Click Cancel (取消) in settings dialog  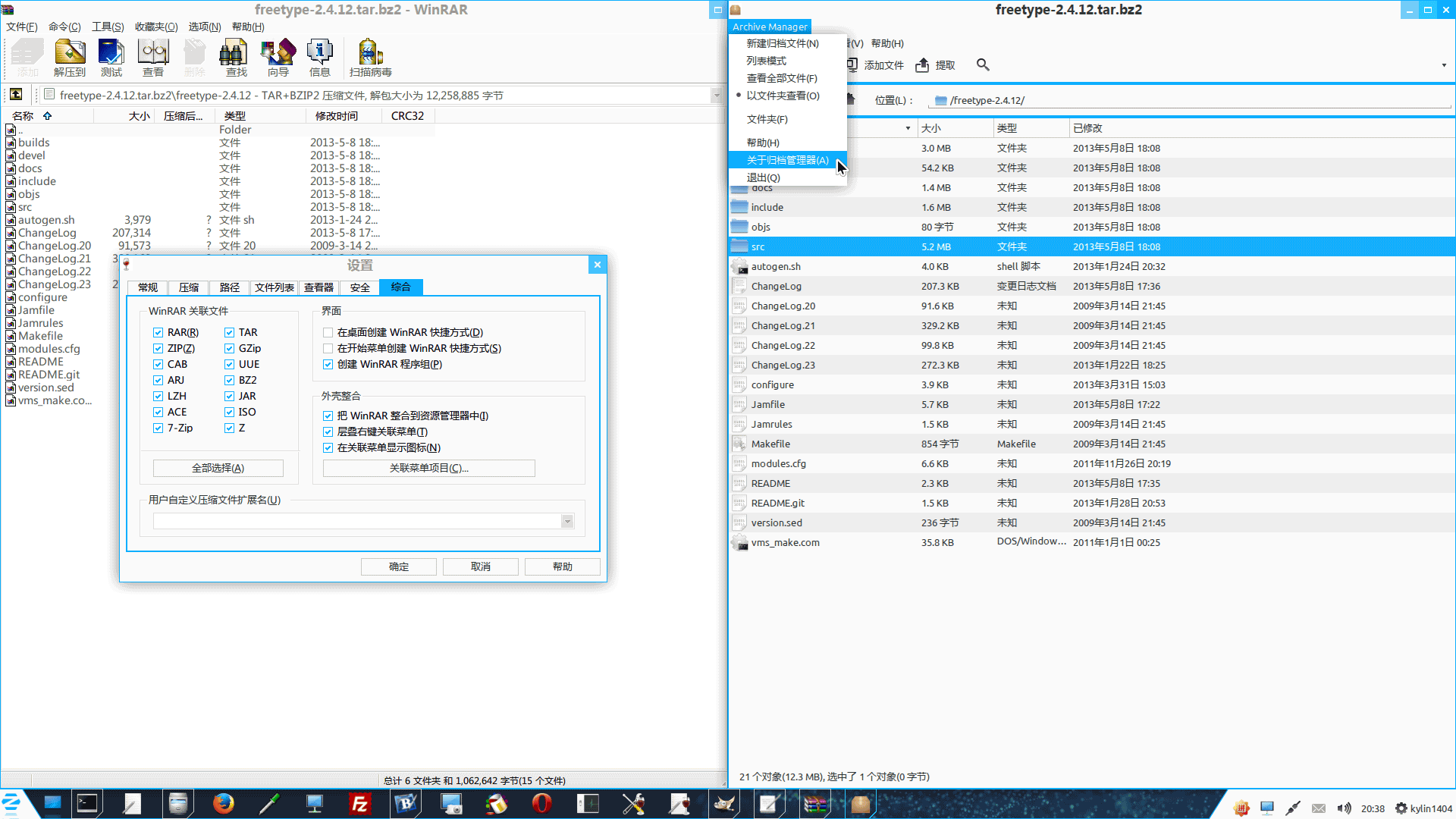click(481, 566)
